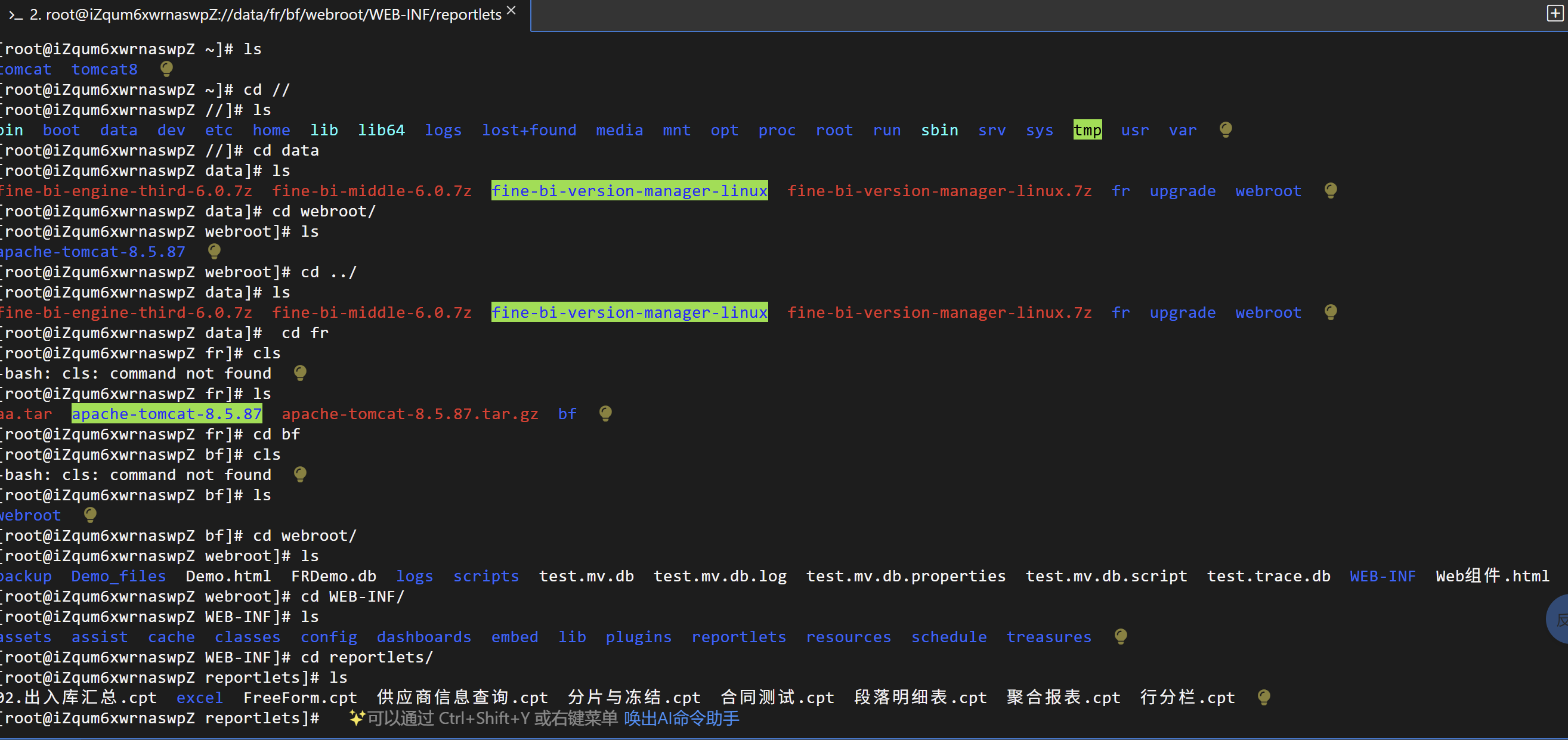Click the dashboards directory name
The width and height of the screenshot is (1568, 740).
pos(423,637)
